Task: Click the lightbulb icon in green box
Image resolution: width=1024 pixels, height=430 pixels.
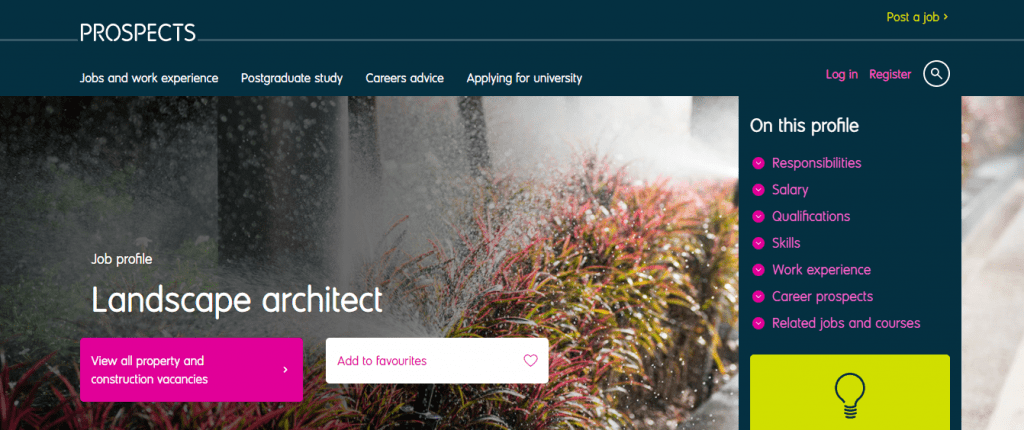Action: tap(850, 396)
